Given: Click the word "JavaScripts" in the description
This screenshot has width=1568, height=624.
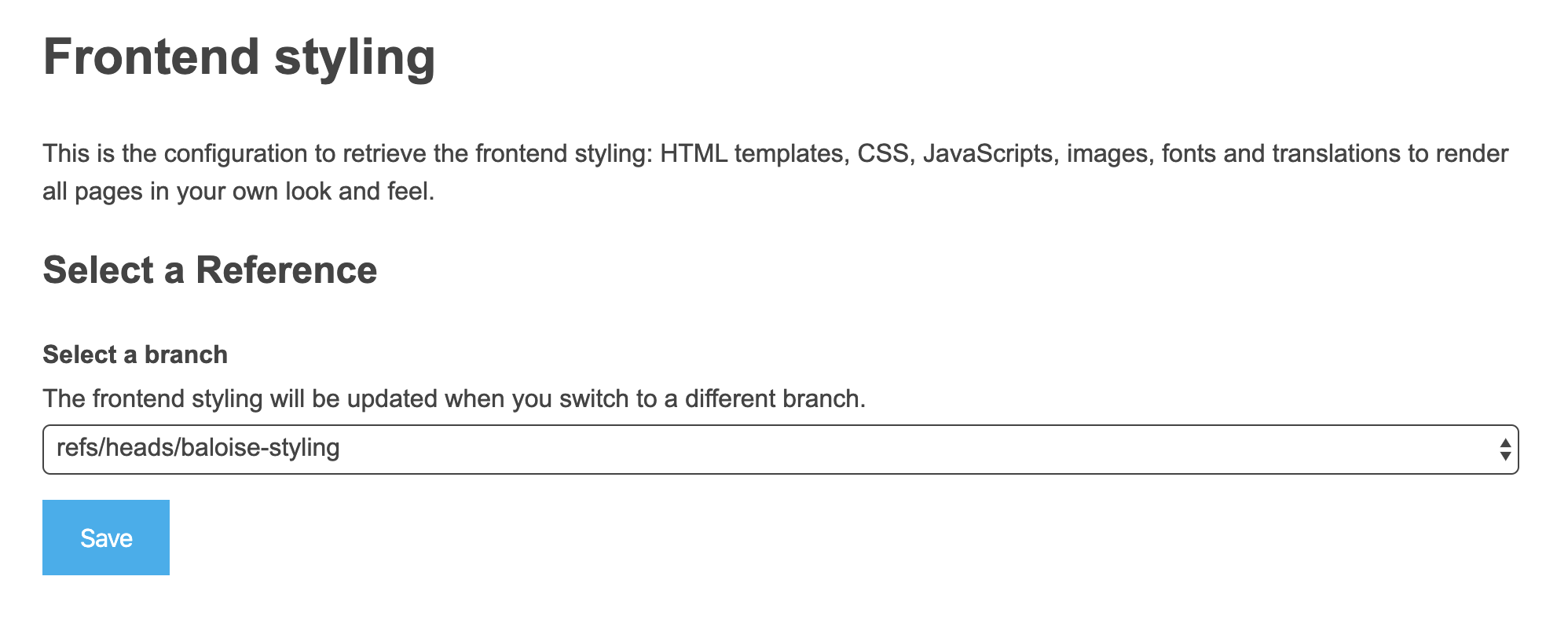Looking at the screenshot, I should click(988, 153).
